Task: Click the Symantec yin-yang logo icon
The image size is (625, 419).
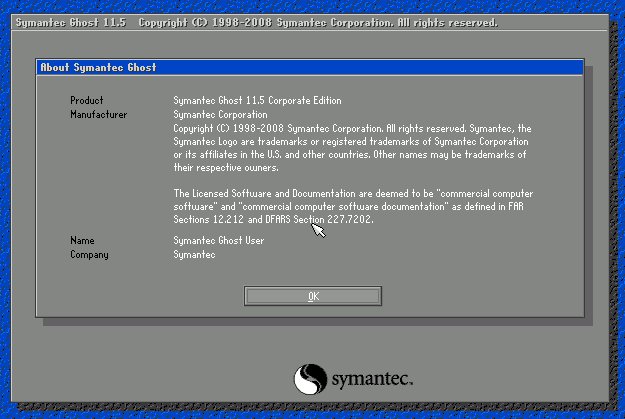Action: pos(311,379)
